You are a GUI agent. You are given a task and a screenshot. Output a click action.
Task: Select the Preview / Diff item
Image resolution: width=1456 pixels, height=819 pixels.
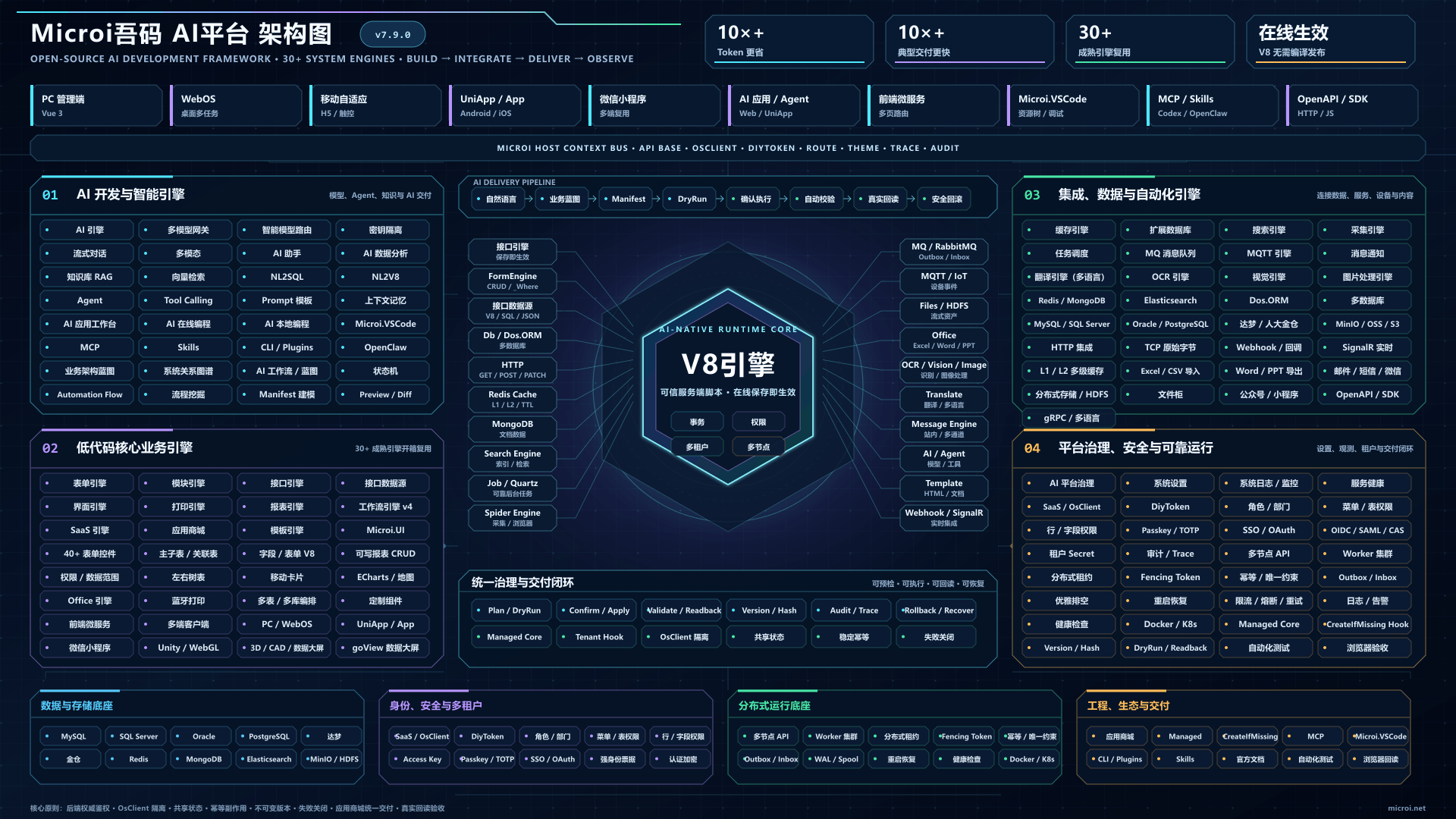(x=382, y=395)
